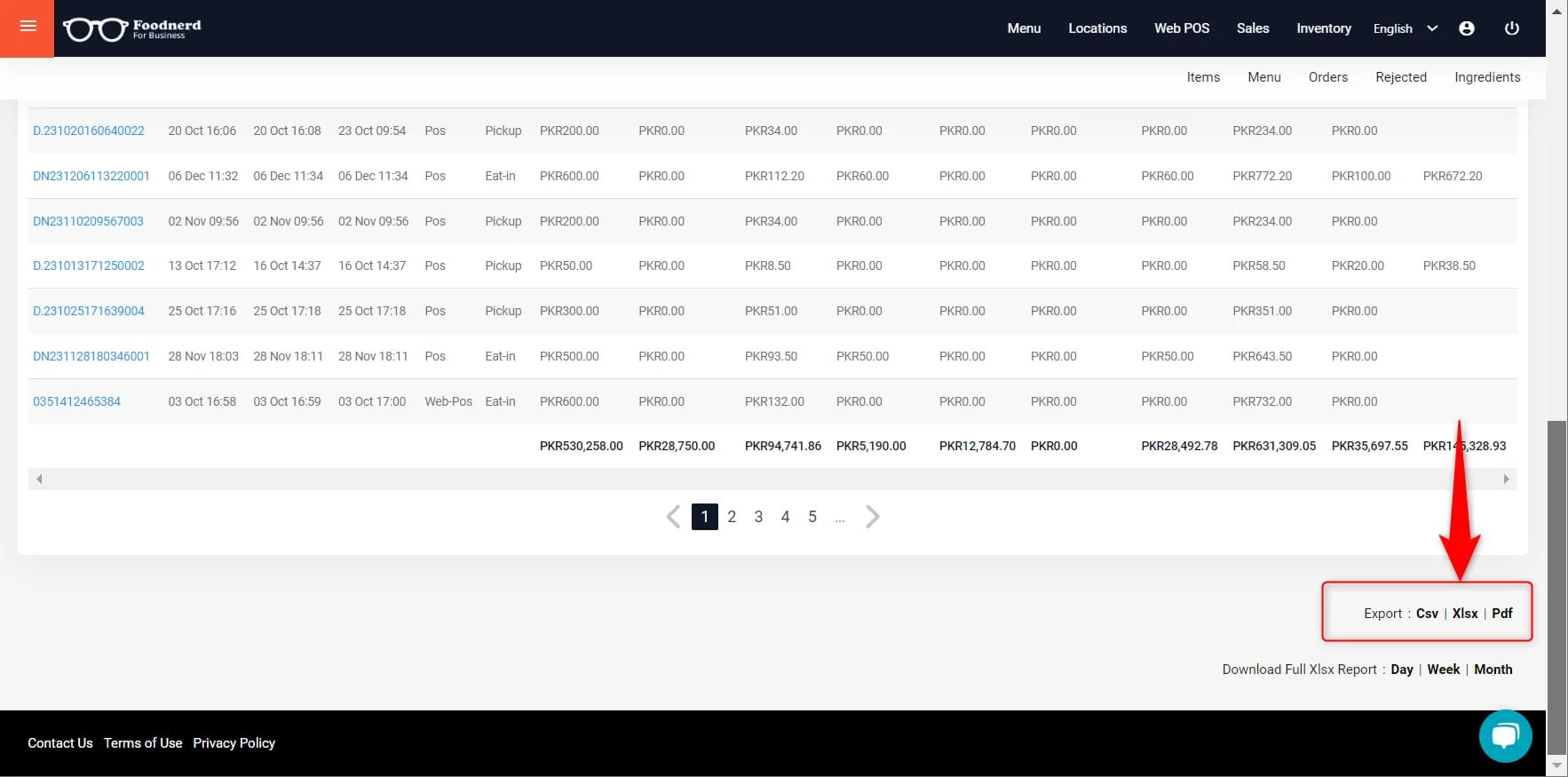The image size is (1568, 777).
Task: Click the power logout icon
Action: (1512, 28)
